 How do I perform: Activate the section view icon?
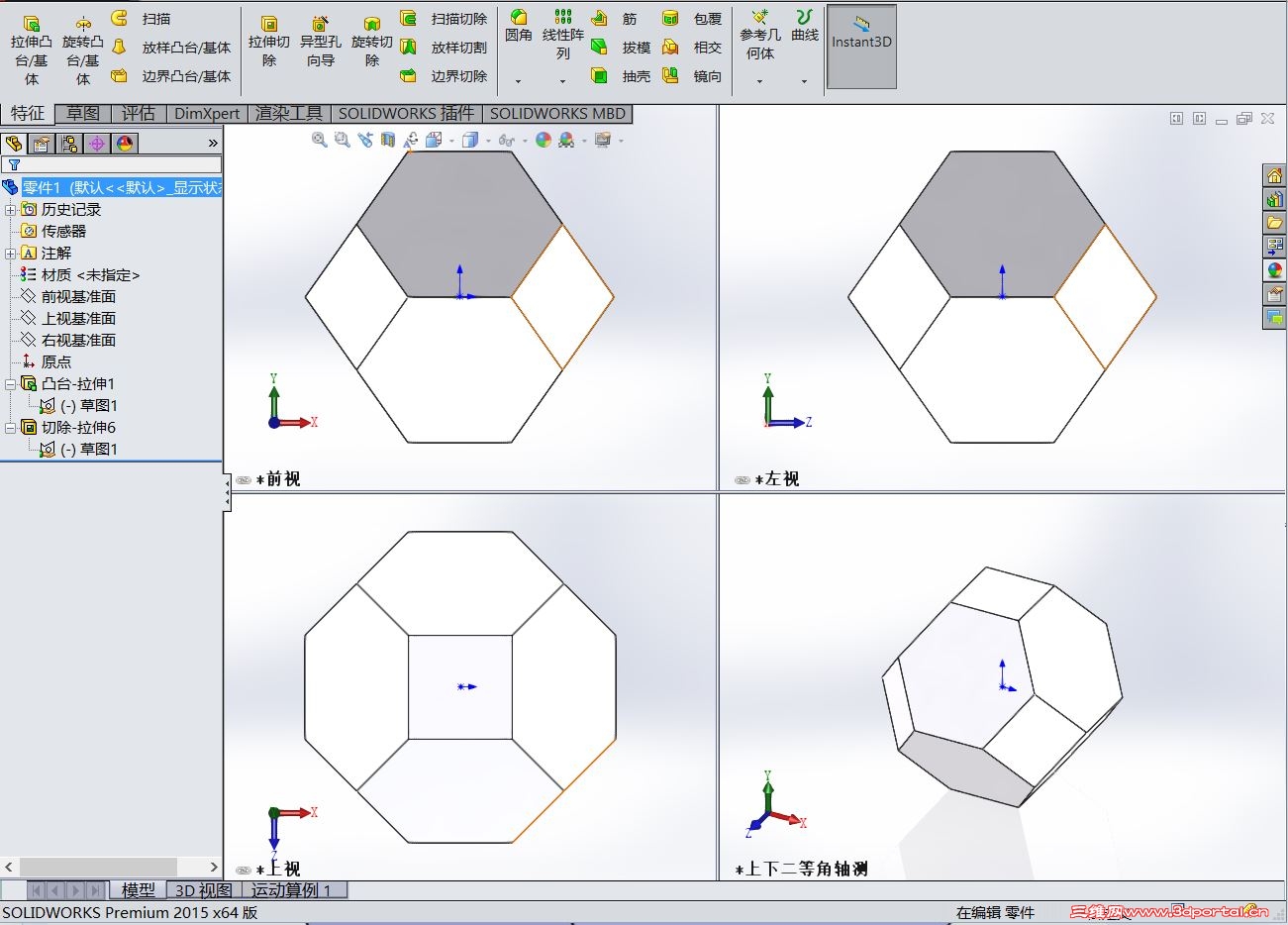pyautogui.click(x=388, y=140)
